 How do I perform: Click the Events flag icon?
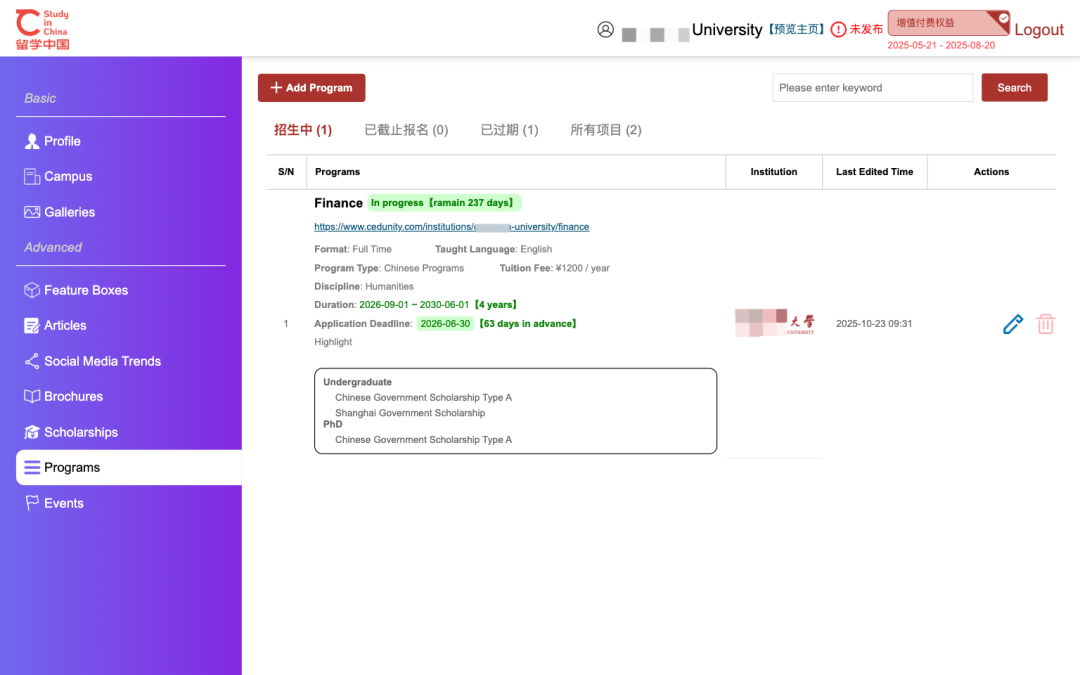click(32, 503)
